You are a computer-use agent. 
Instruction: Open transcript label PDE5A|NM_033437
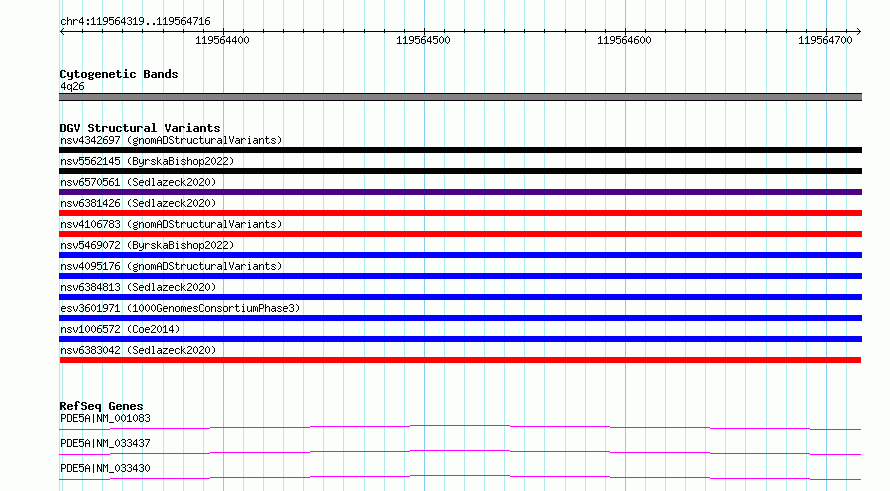point(105,443)
